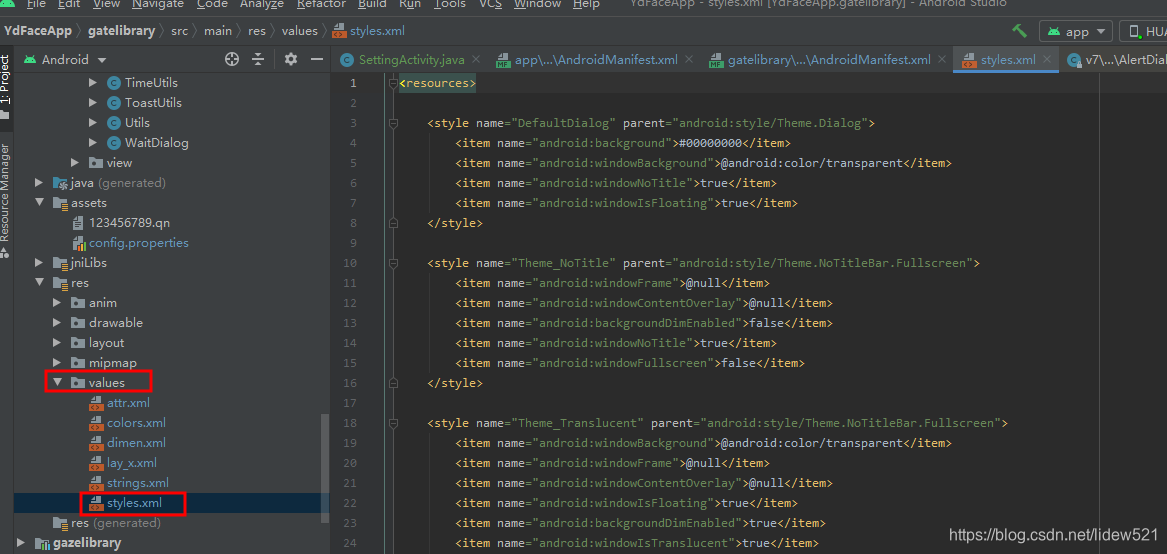Hide the Project panel with minus icon
The image size is (1167, 554).
[x=316, y=60]
